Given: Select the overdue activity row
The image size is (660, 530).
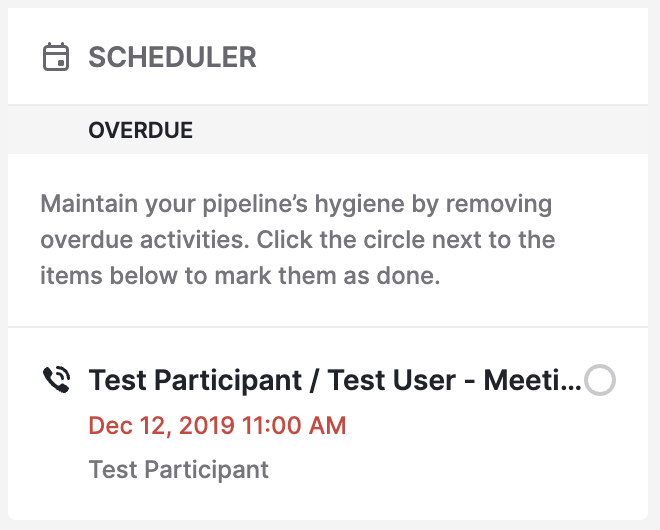Looking at the screenshot, I should 328,423.
